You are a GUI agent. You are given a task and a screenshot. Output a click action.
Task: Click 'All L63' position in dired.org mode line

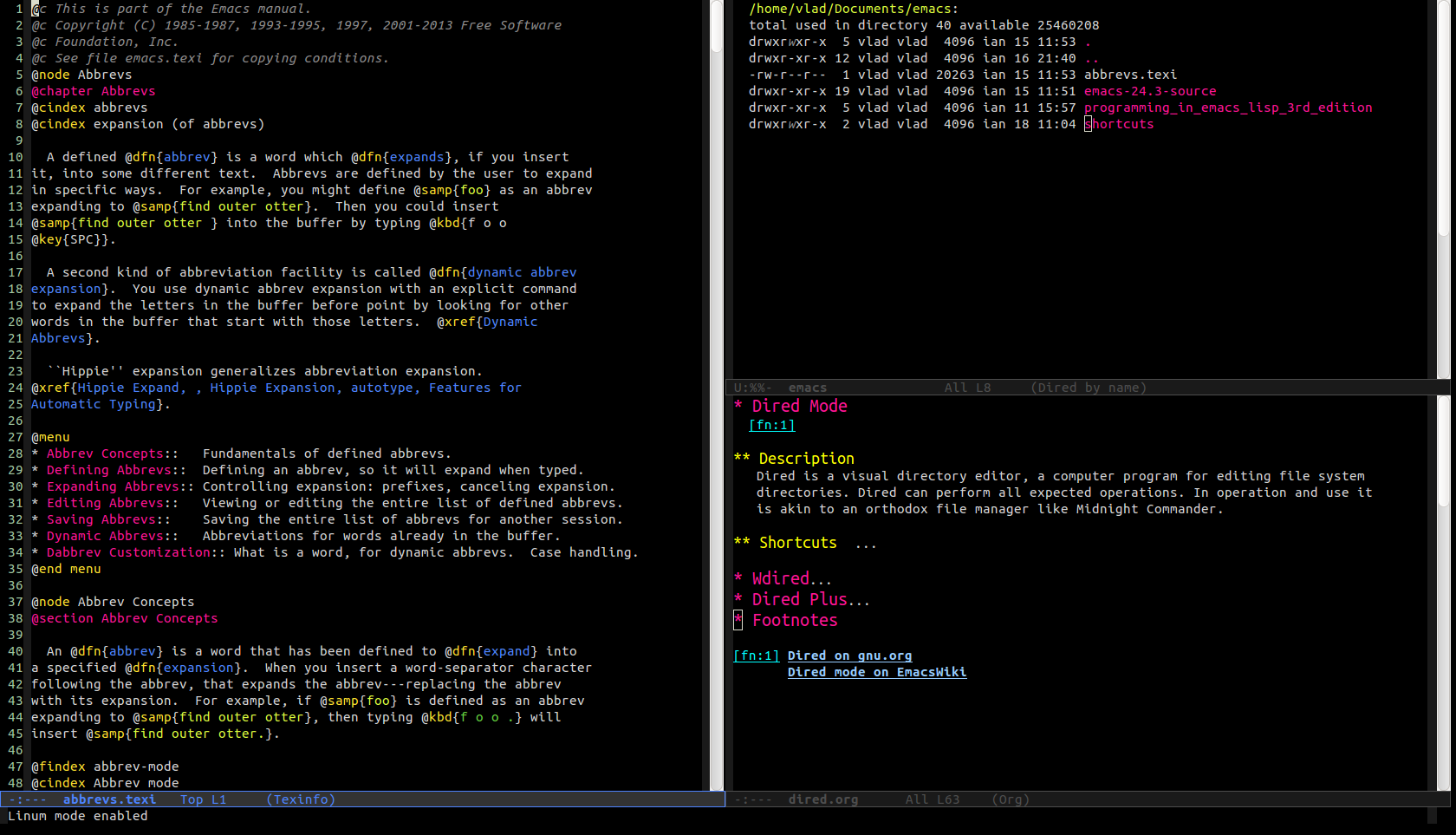933,799
